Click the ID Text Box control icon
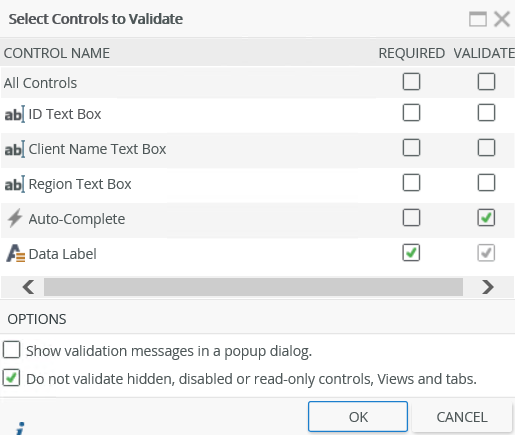The height and width of the screenshot is (435, 515). coord(14,114)
